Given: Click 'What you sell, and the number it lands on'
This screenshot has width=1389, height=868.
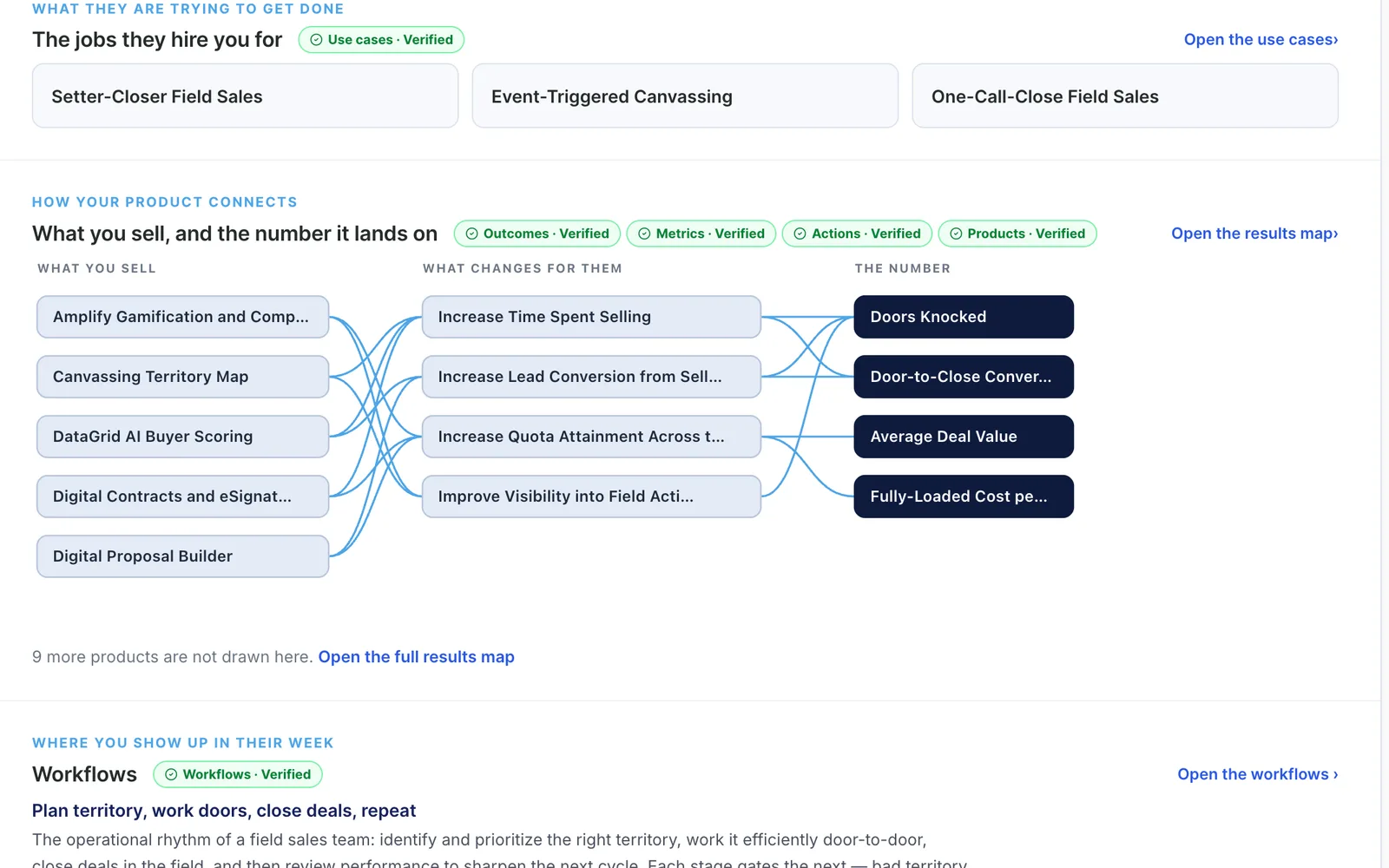Looking at the screenshot, I should (x=234, y=233).
